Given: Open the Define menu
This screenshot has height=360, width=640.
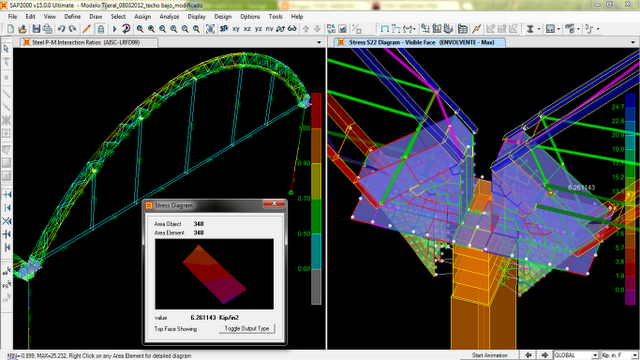Looking at the screenshot, I should 72,17.
